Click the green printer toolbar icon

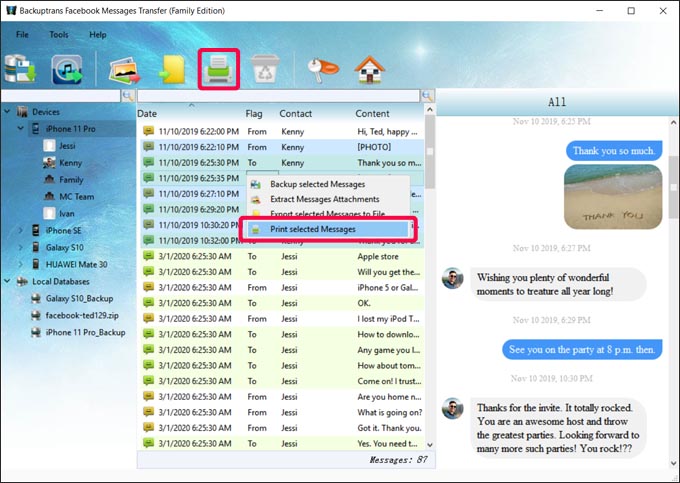pos(219,69)
